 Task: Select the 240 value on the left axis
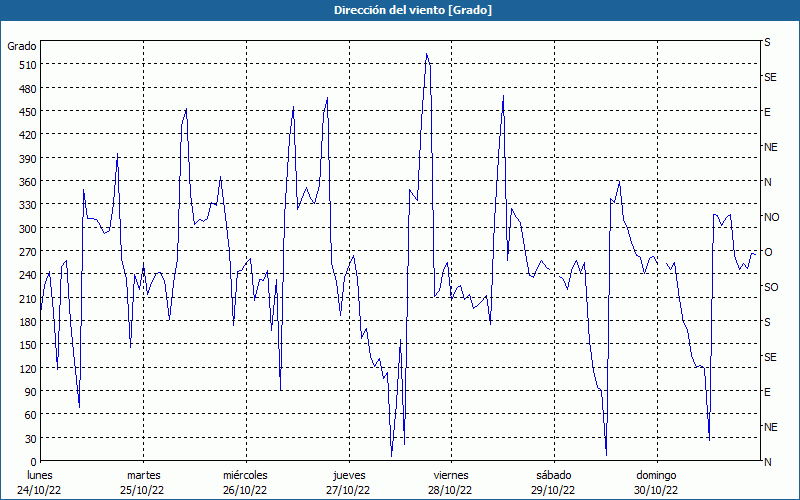pos(27,275)
